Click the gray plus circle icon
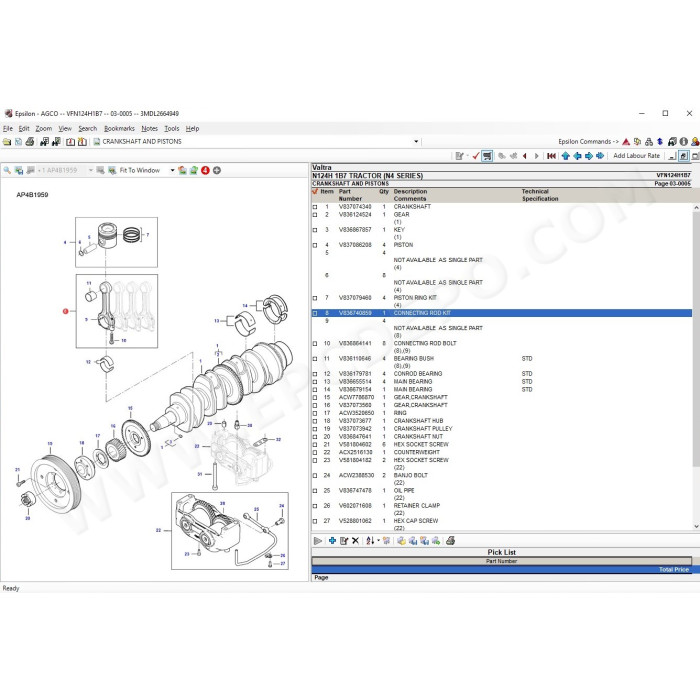The image size is (700, 700). click(217, 170)
